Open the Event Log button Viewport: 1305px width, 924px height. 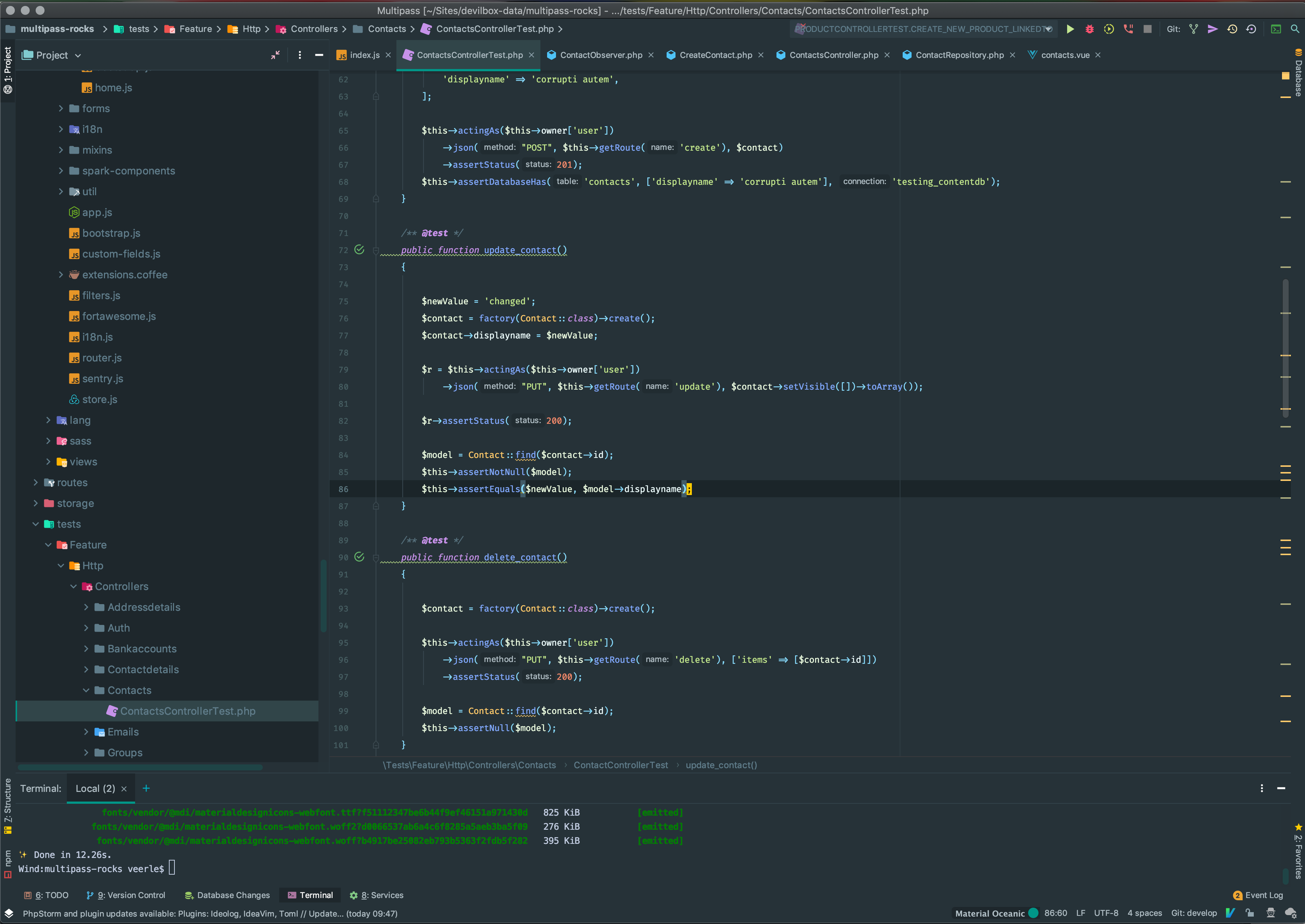point(1258,895)
